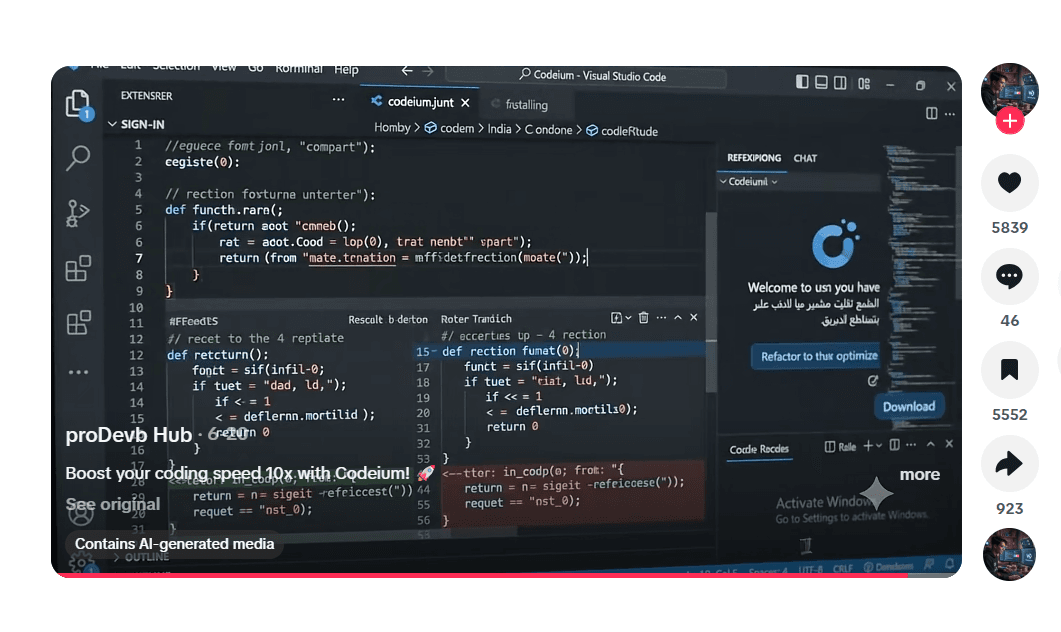Screen dimensions: 1061x632
Task: Fold code at line 15 arrow
Action: click(x=434, y=351)
